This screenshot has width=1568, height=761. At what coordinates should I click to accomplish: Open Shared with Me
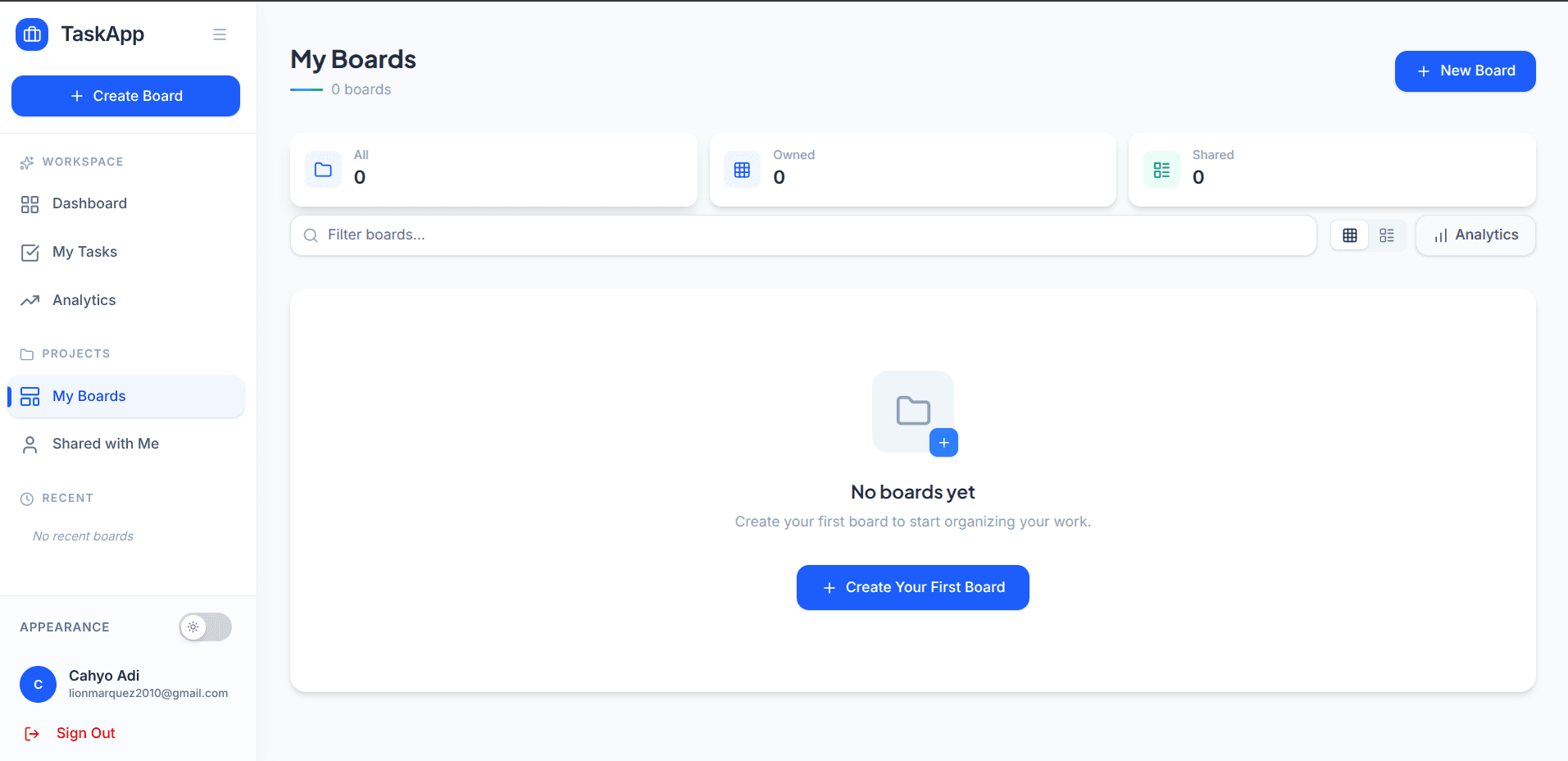point(126,444)
